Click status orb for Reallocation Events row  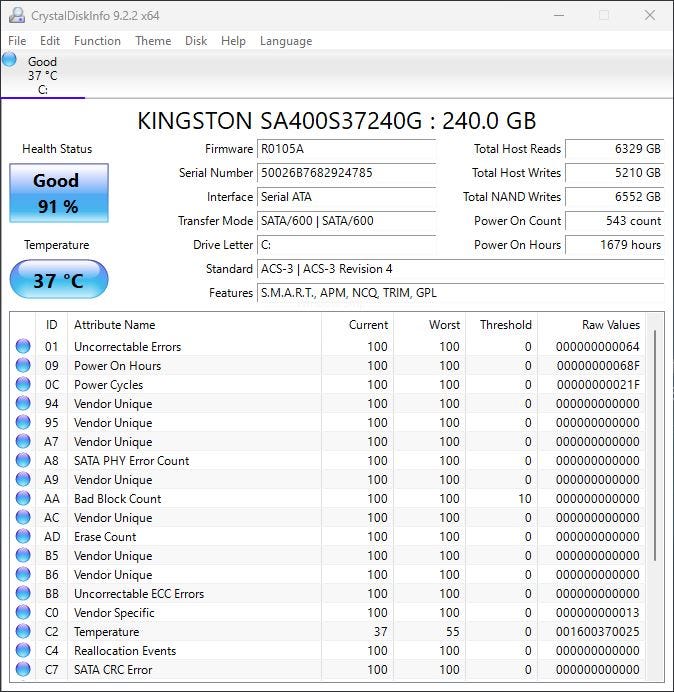click(23, 650)
